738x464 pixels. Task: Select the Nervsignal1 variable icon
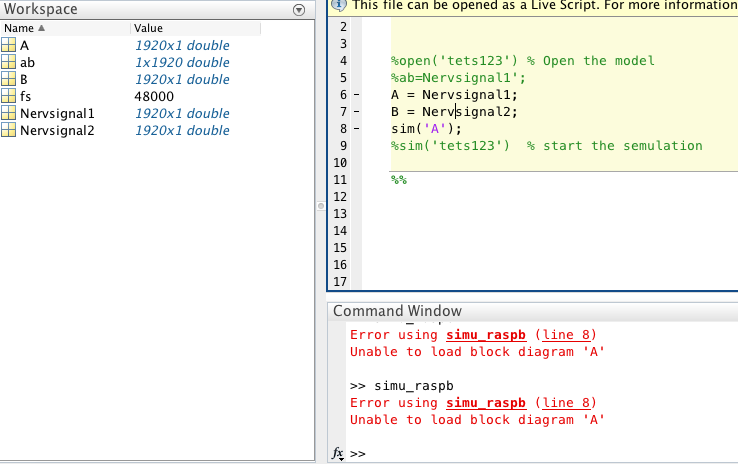(9, 114)
